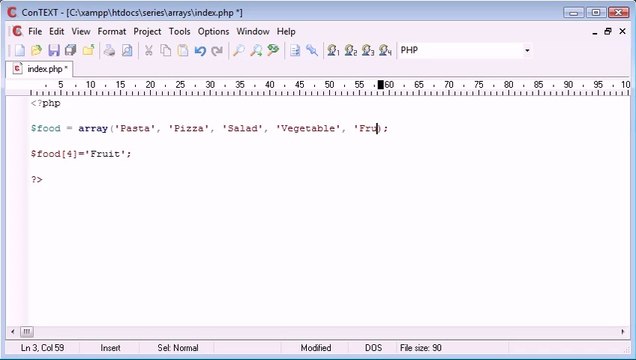Click the Save All files icon
Image resolution: width=636 pixels, height=360 pixels.
[x=71, y=50]
